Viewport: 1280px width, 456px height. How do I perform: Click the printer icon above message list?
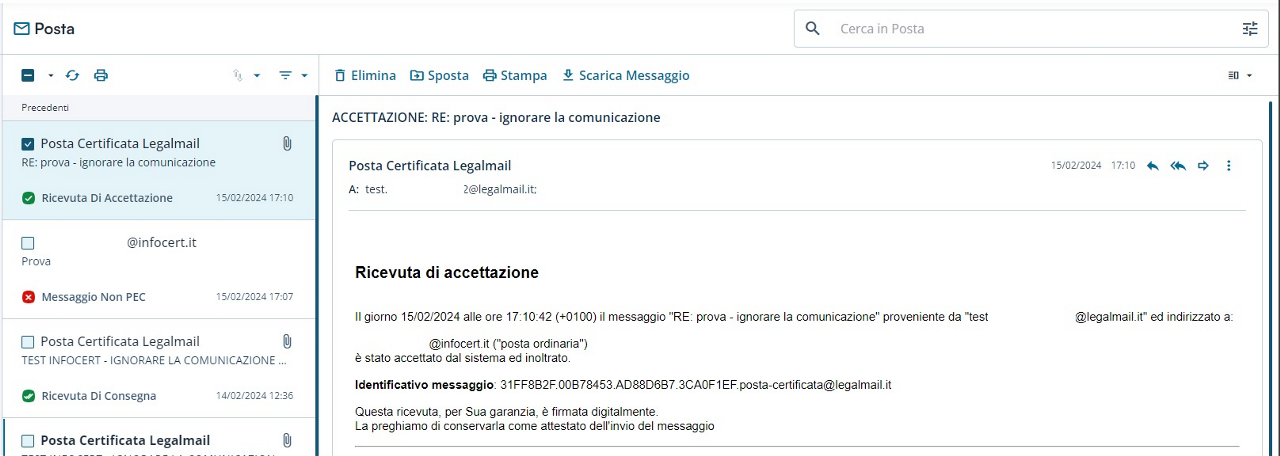tap(101, 75)
